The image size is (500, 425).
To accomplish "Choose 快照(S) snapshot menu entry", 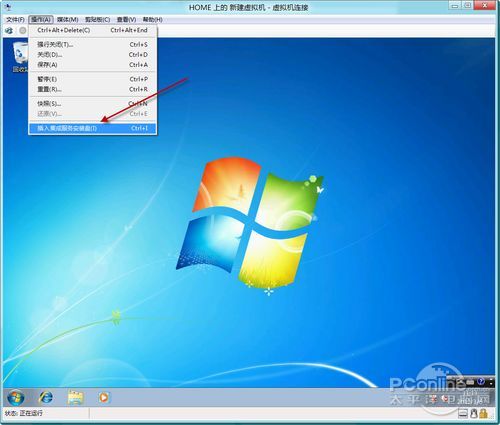I will pos(92,104).
